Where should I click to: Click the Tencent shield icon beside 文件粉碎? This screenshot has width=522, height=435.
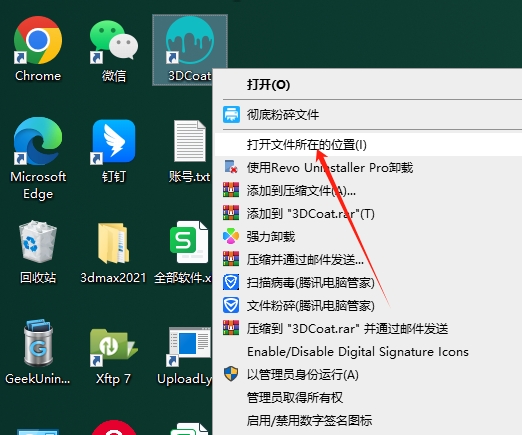(x=231, y=305)
